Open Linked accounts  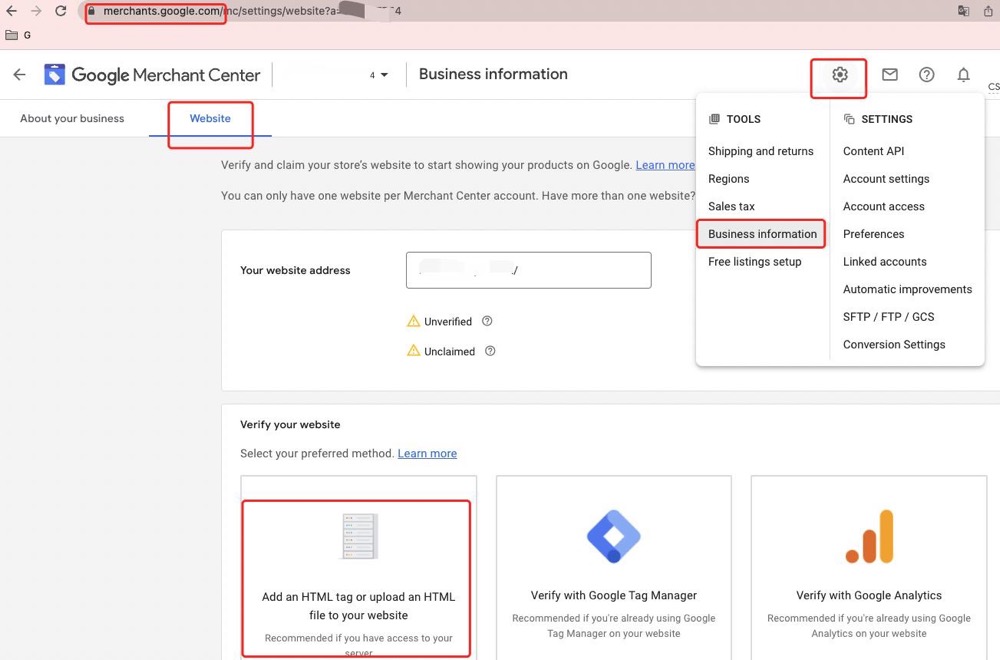(885, 261)
